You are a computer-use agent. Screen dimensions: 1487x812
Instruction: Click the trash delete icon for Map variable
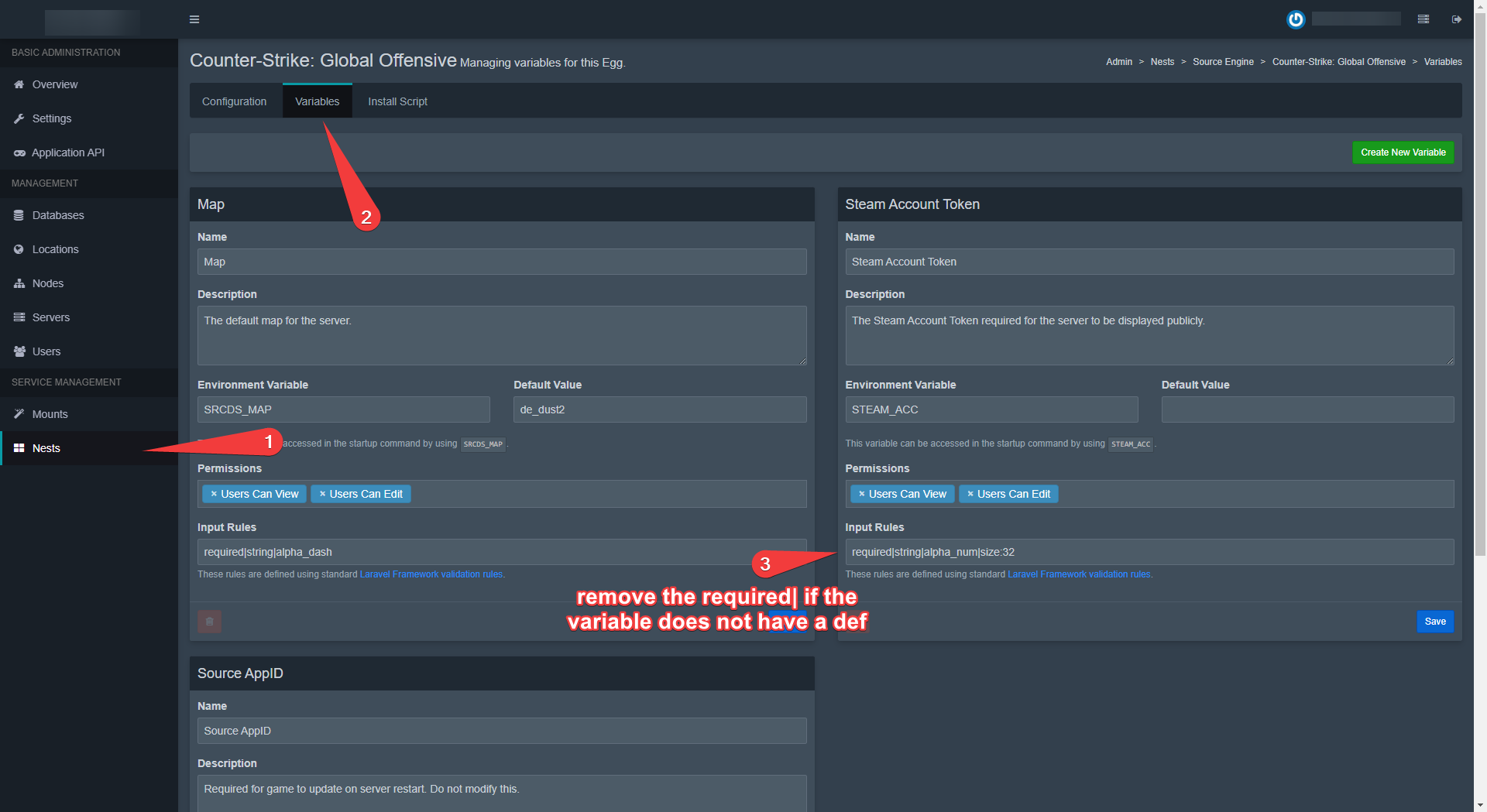coord(209,622)
